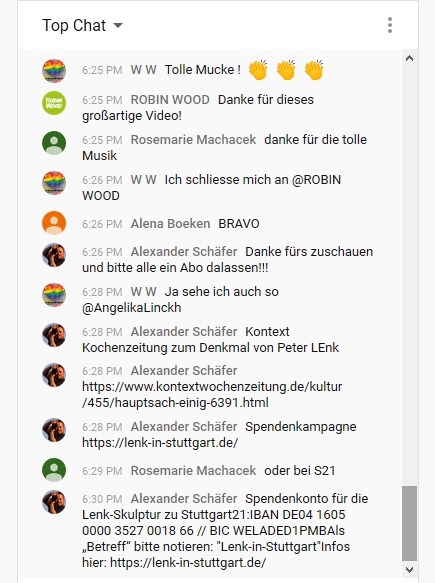Open lenk-in-stuttgart.de link after 'Infos hier:'

(x=188, y=563)
